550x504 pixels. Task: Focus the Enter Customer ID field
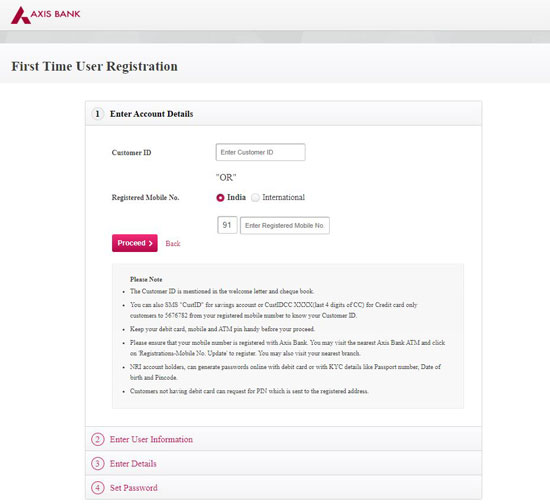coord(261,152)
